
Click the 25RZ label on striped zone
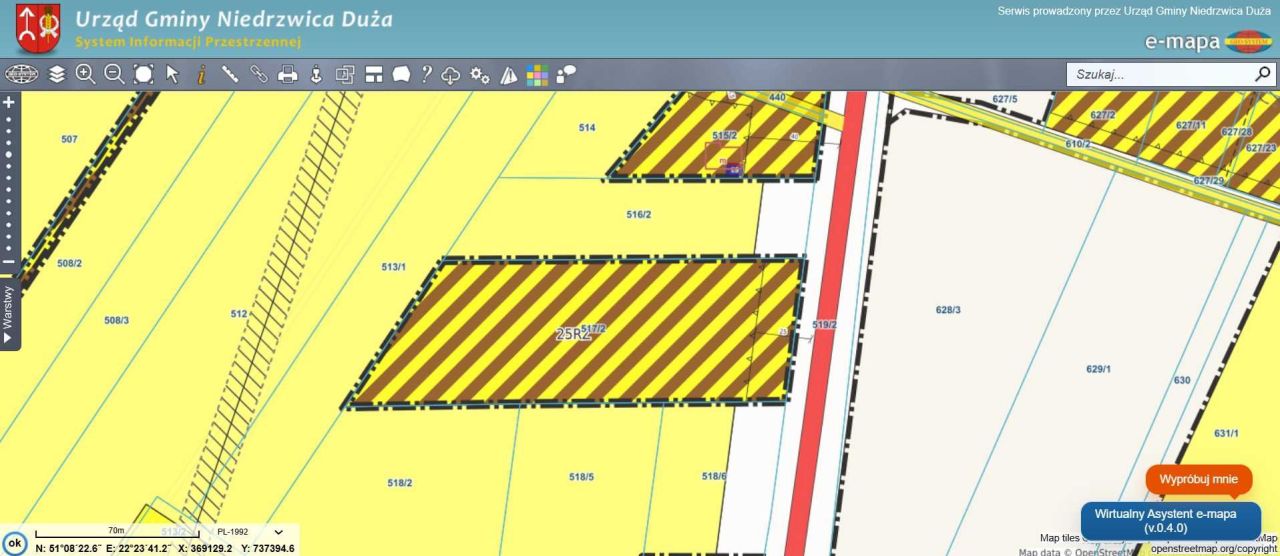[x=573, y=335]
